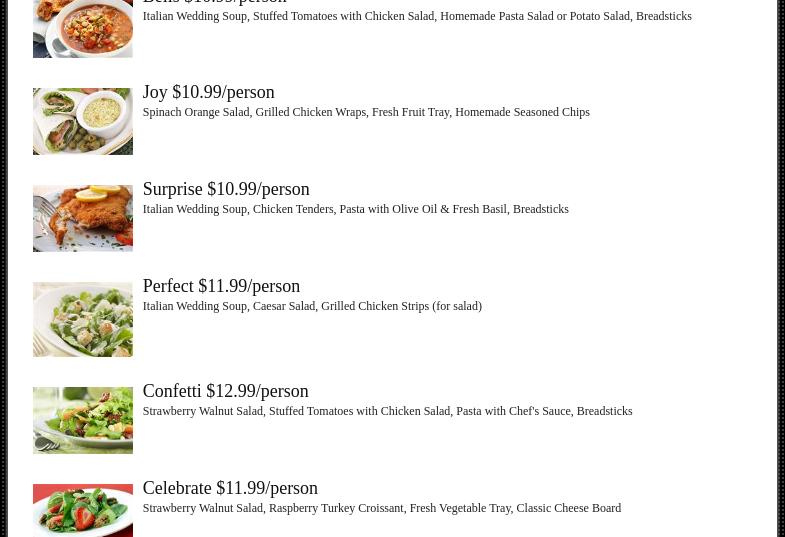Screen dimensions: 785x537
Task: Click the Caesar salad thumbnail
Action: [x=83, y=319]
